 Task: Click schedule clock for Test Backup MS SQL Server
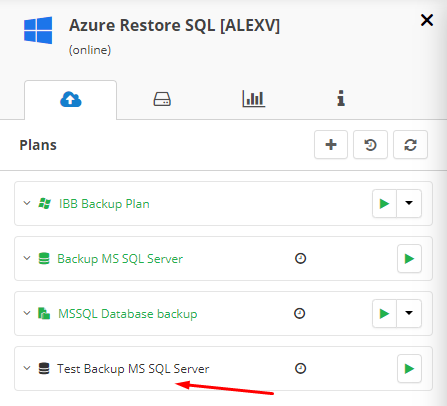pos(300,368)
